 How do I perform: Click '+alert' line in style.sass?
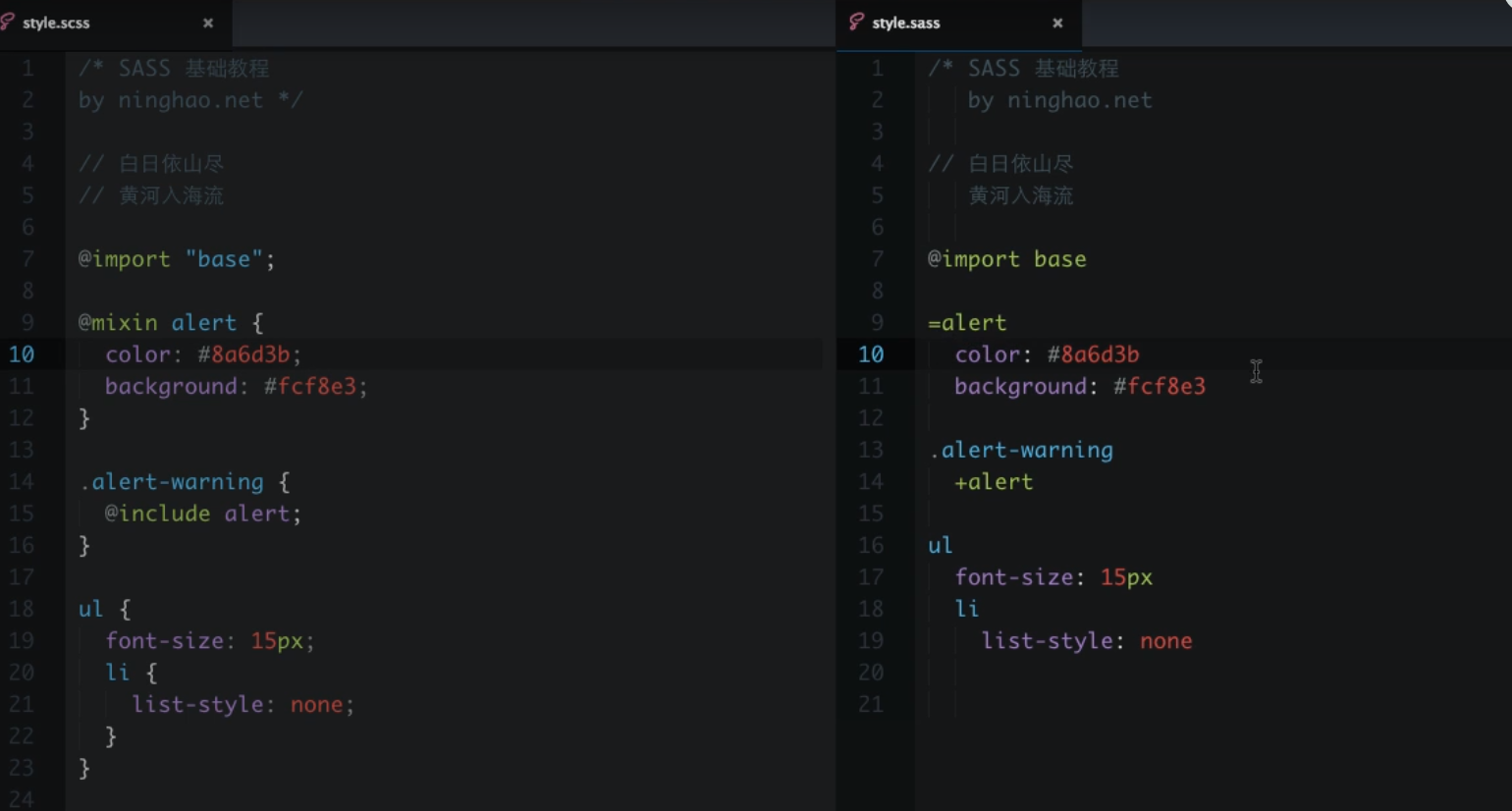point(994,482)
